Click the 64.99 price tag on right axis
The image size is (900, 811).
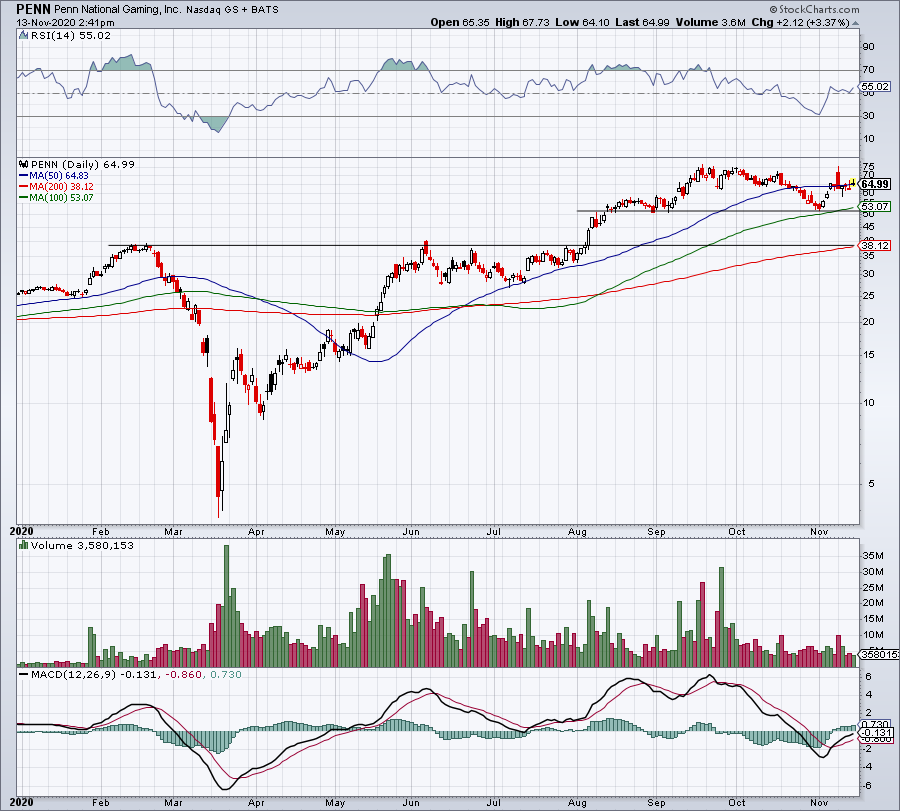(x=876, y=184)
